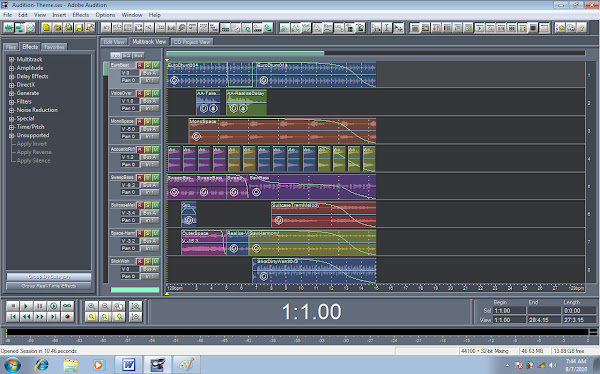The width and height of the screenshot is (600, 374).
Task: Rewind using the double left arrows
Action: (x=26, y=317)
